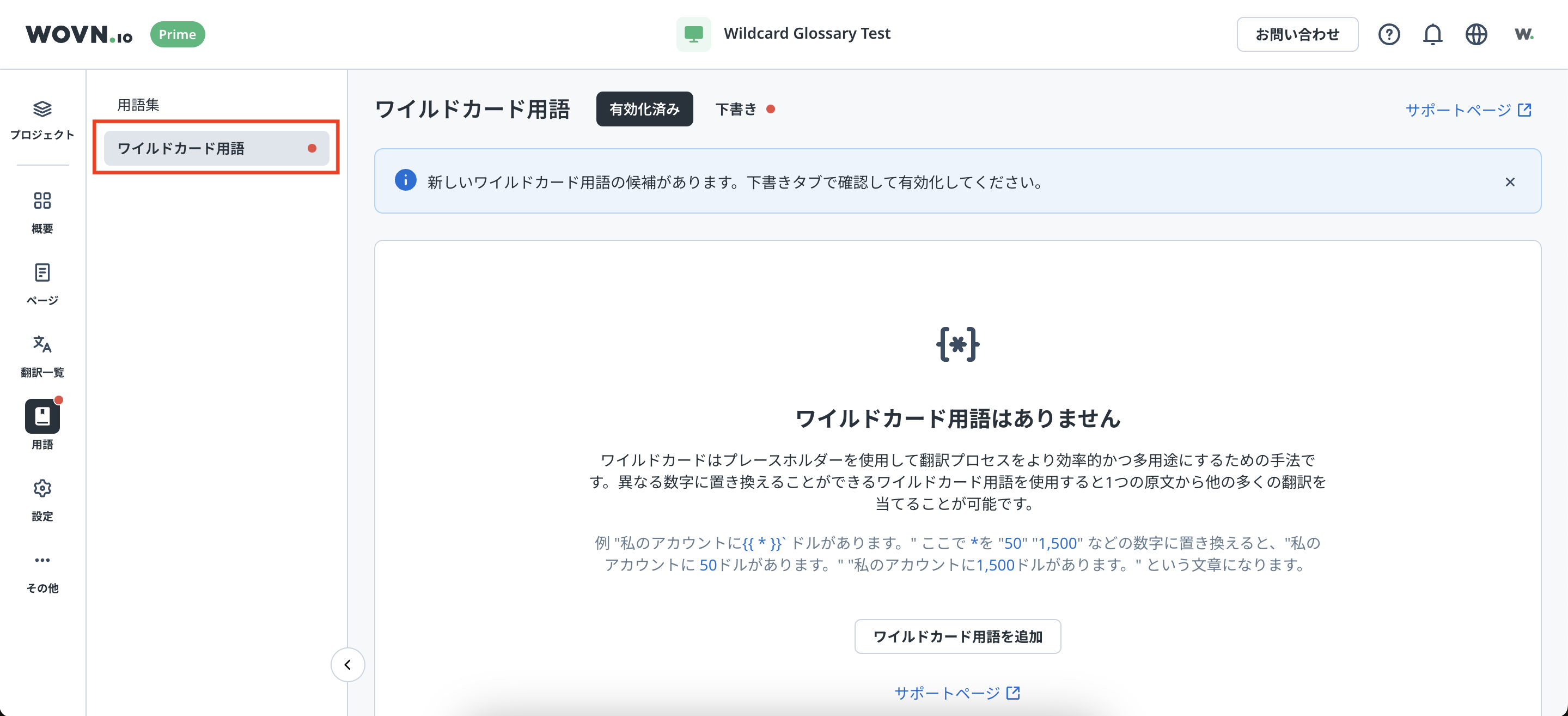Click ワイルドカード用語を追加 button

(x=957, y=636)
